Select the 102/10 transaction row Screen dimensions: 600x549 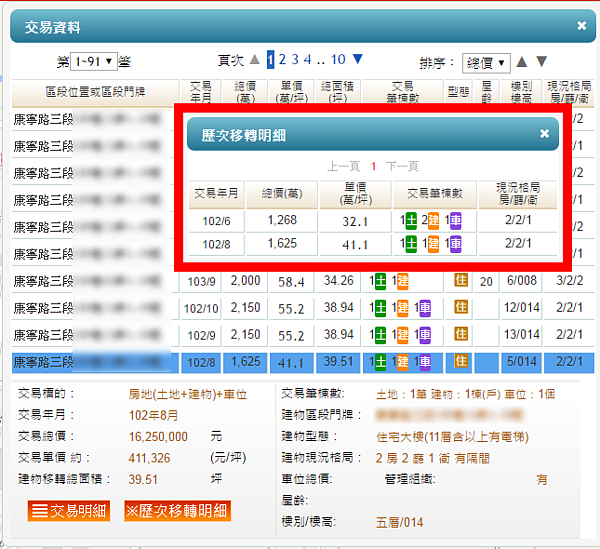[303, 308]
